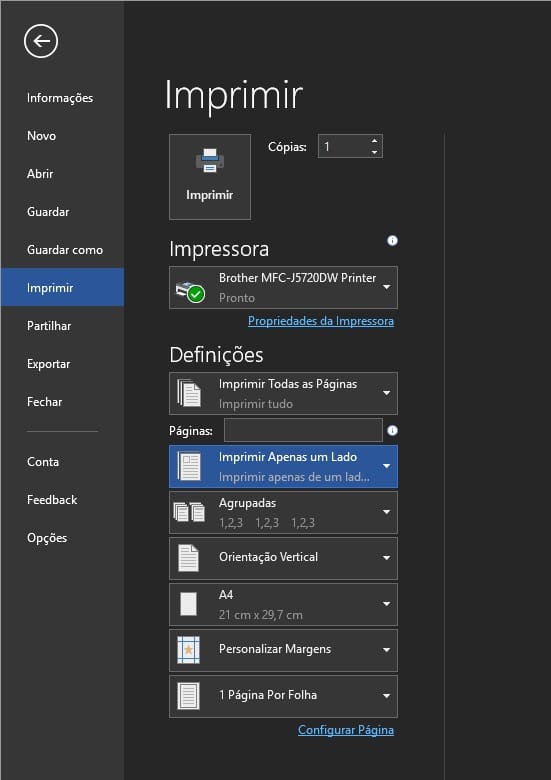This screenshot has height=780, width=551.
Task: Click the printer icon Imprimir button
Action: pyautogui.click(x=210, y=177)
